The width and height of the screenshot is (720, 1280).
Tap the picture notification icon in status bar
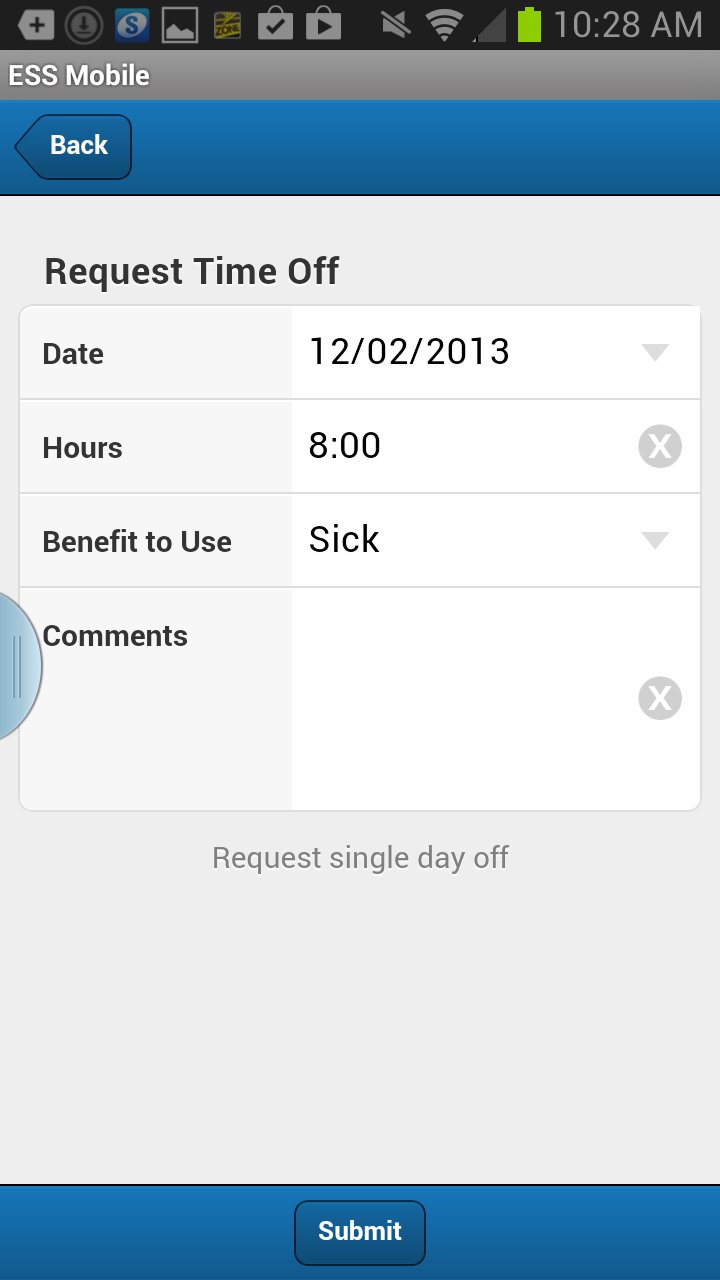coord(180,25)
